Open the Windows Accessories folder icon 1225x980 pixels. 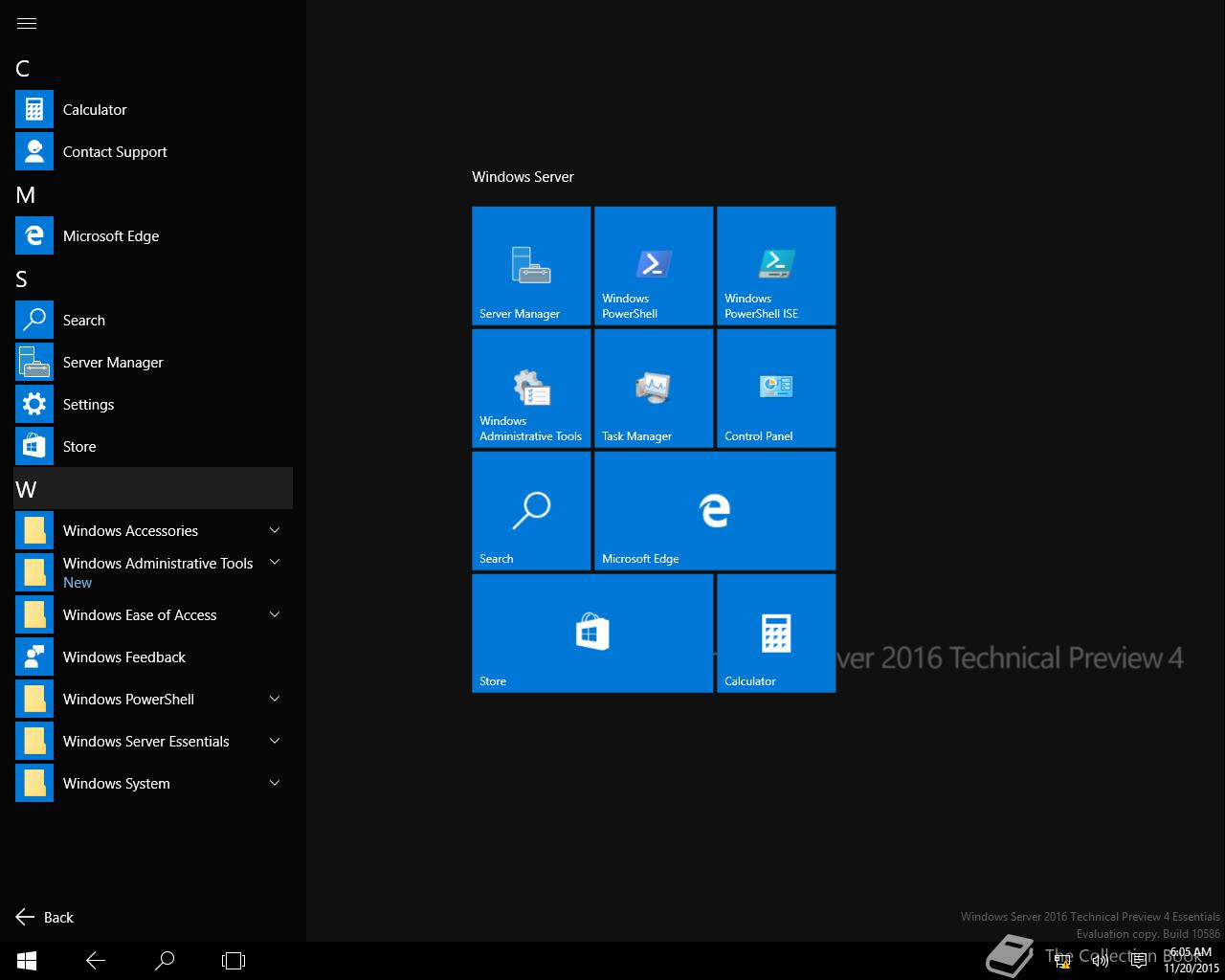tap(34, 531)
